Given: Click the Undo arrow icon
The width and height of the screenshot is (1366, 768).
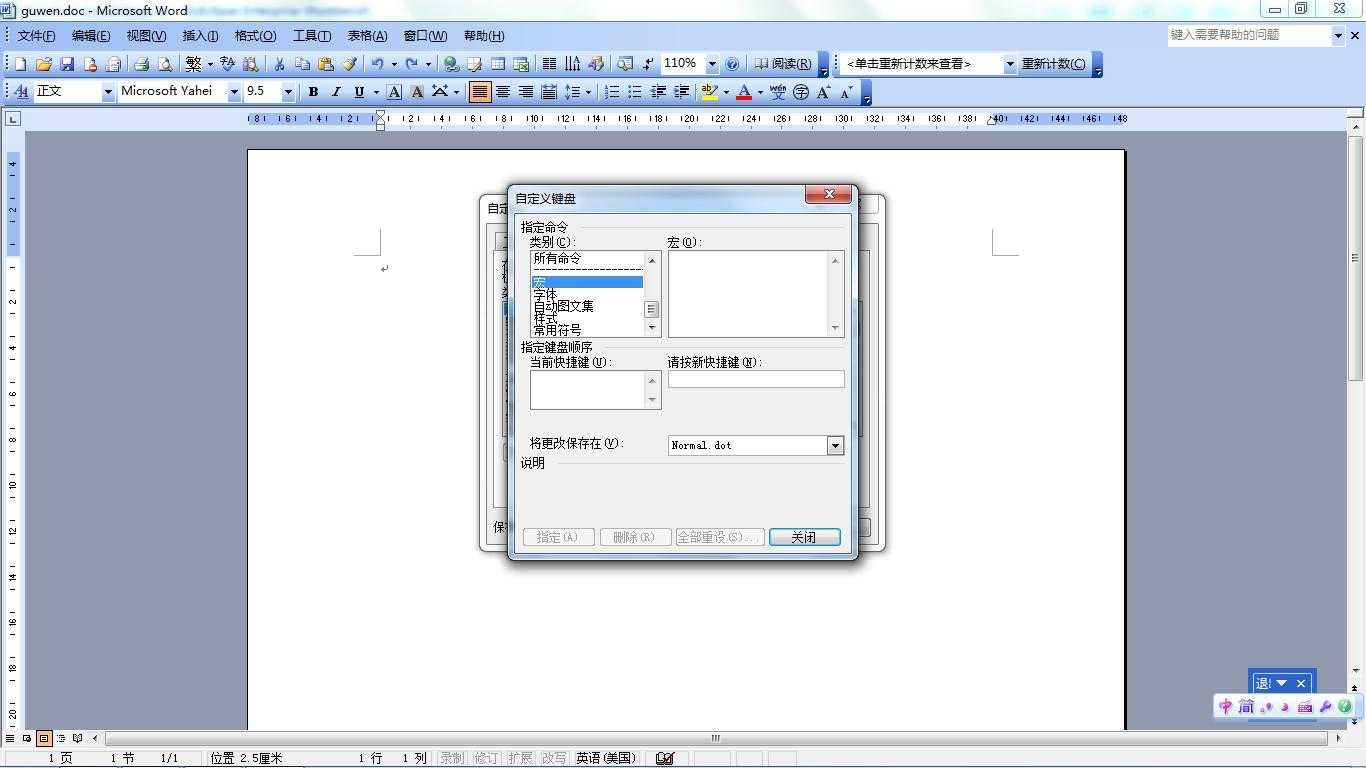Looking at the screenshot, I should [x=377, y=64].
